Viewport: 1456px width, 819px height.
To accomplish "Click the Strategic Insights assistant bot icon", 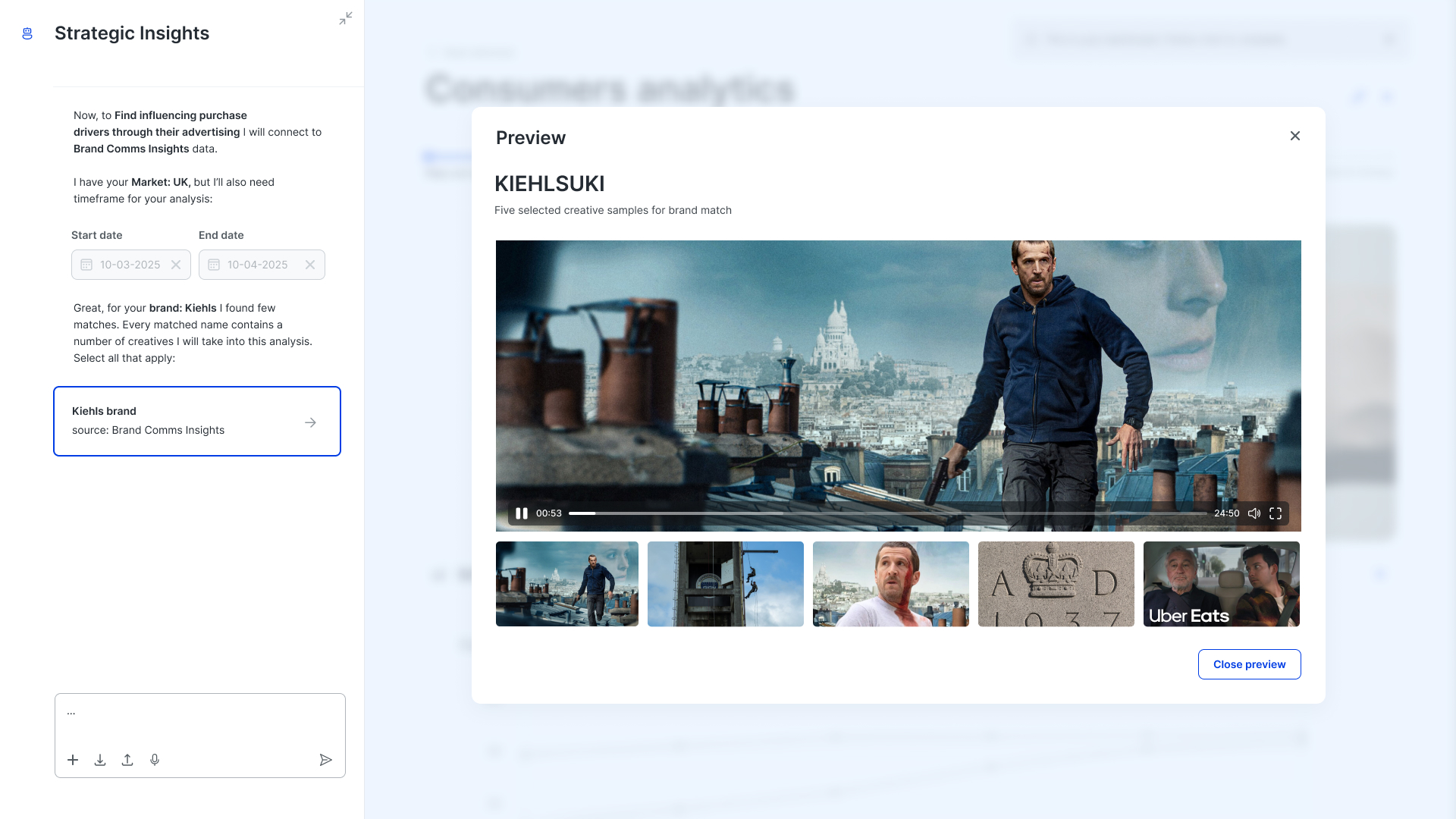I will pyautogui.click(x=27, y=33).
